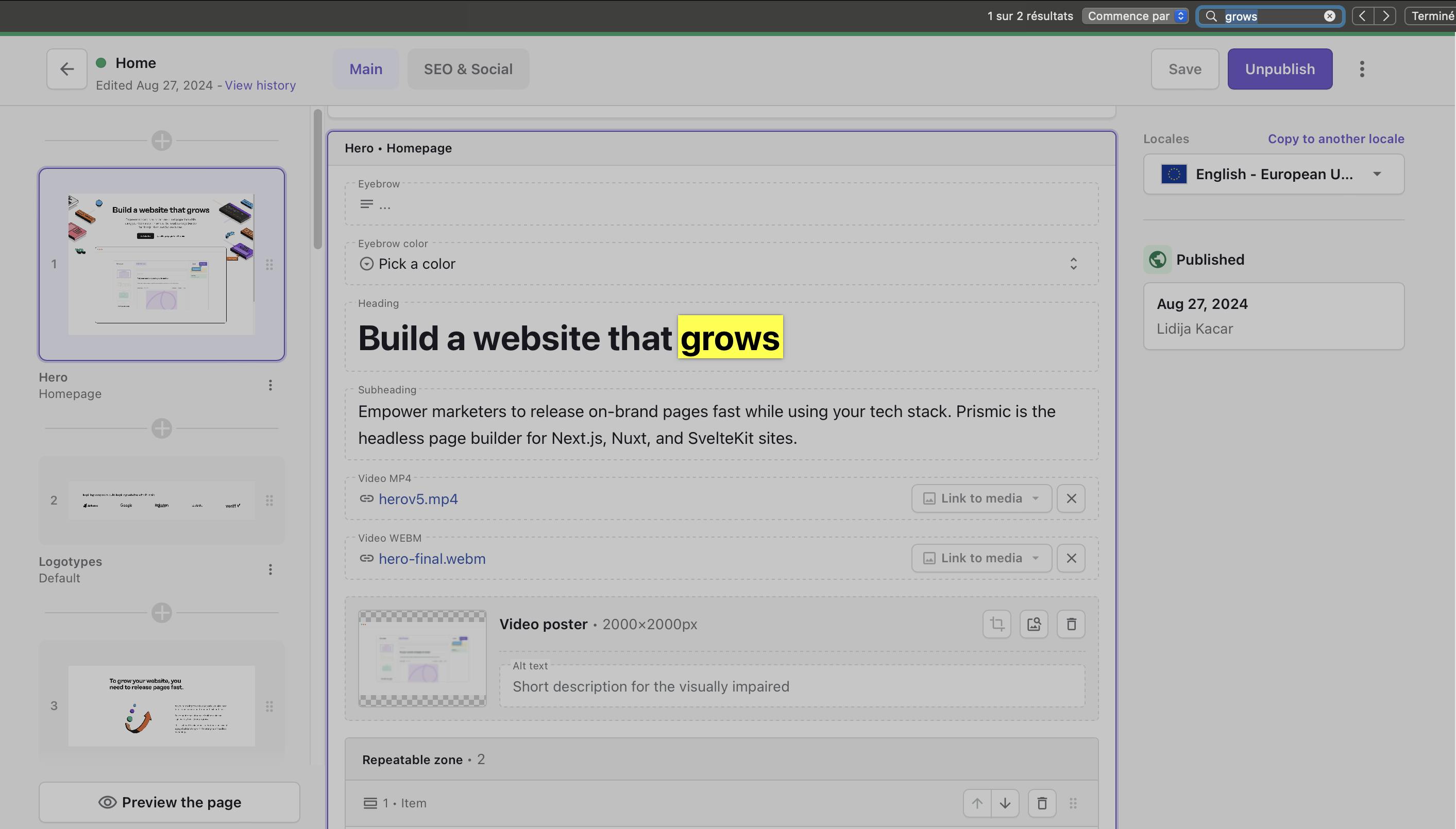Click the Unpublish button
Viewport: 1456px width, 829px height.
1279,69
